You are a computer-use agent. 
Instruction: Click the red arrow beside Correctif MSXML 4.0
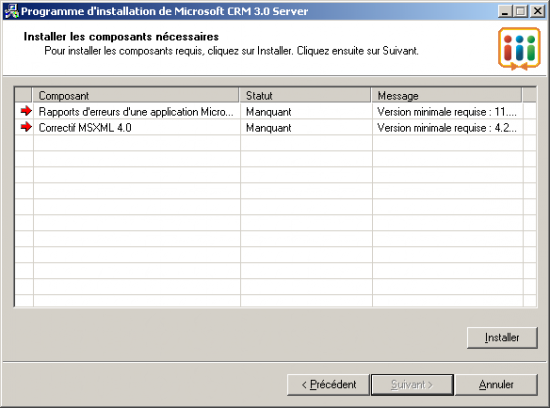coord(26,127)
